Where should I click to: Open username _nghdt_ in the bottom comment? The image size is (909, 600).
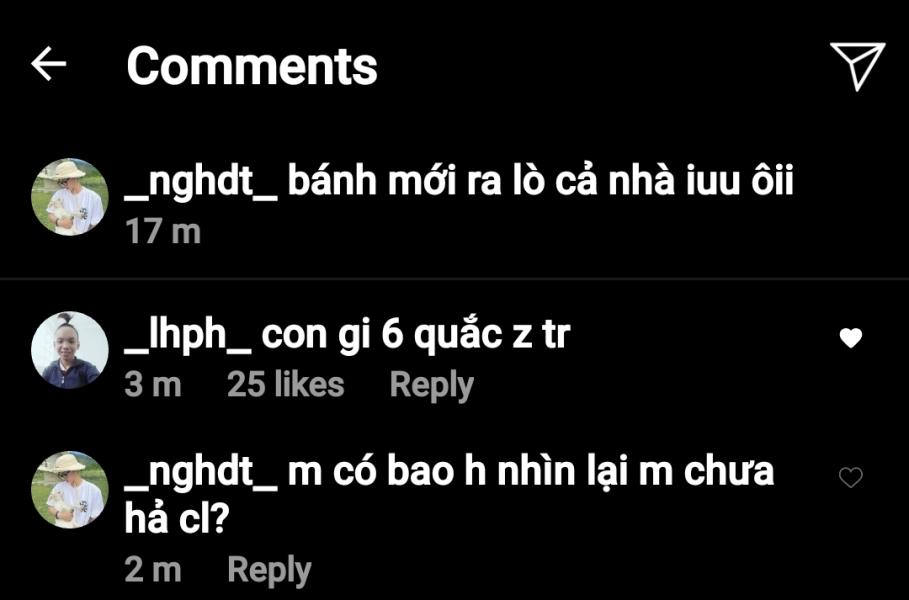point(201,471)
